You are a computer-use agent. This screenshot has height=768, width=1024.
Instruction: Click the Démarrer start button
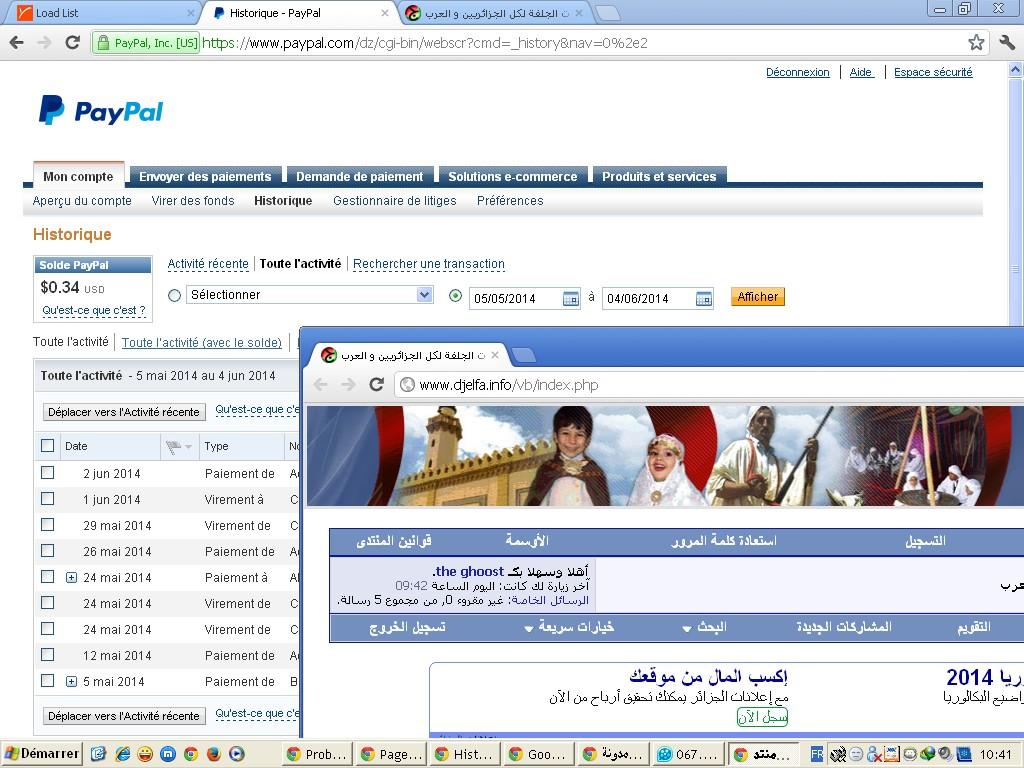(x=42, y=754)
